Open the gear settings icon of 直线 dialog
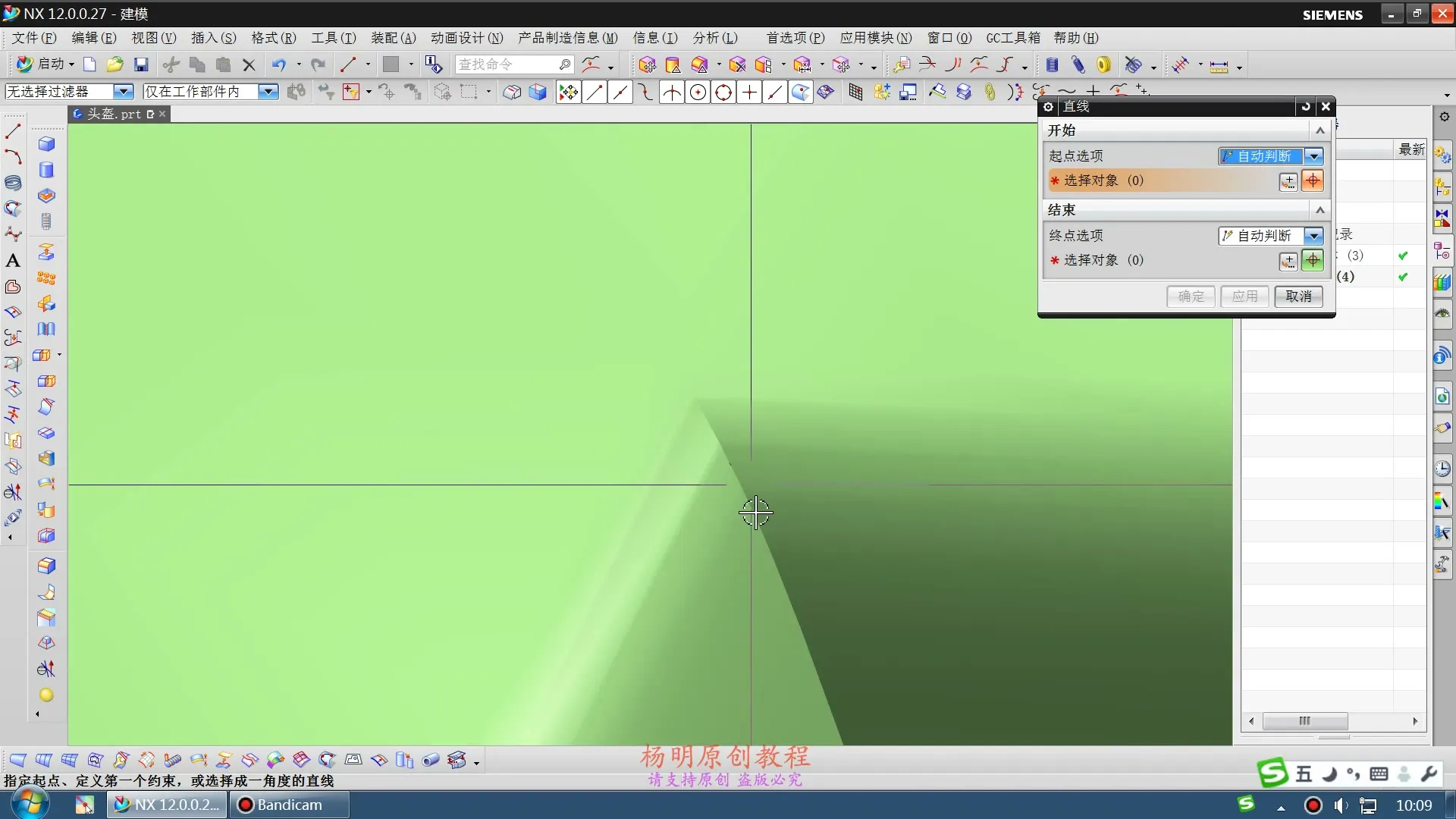The image size is (1456, 819). pos(1048,107)
